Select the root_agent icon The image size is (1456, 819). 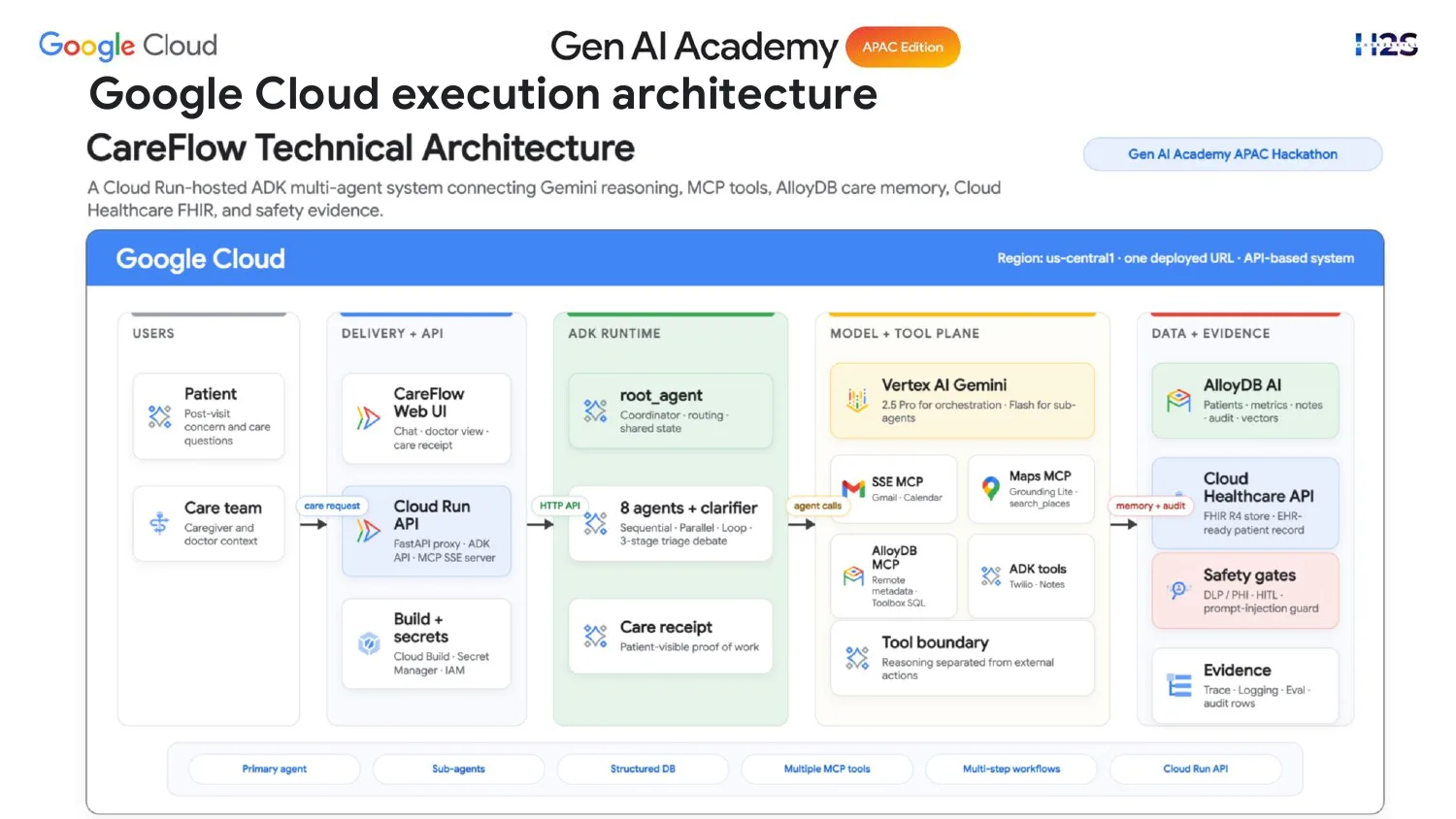tap(595, 410)
